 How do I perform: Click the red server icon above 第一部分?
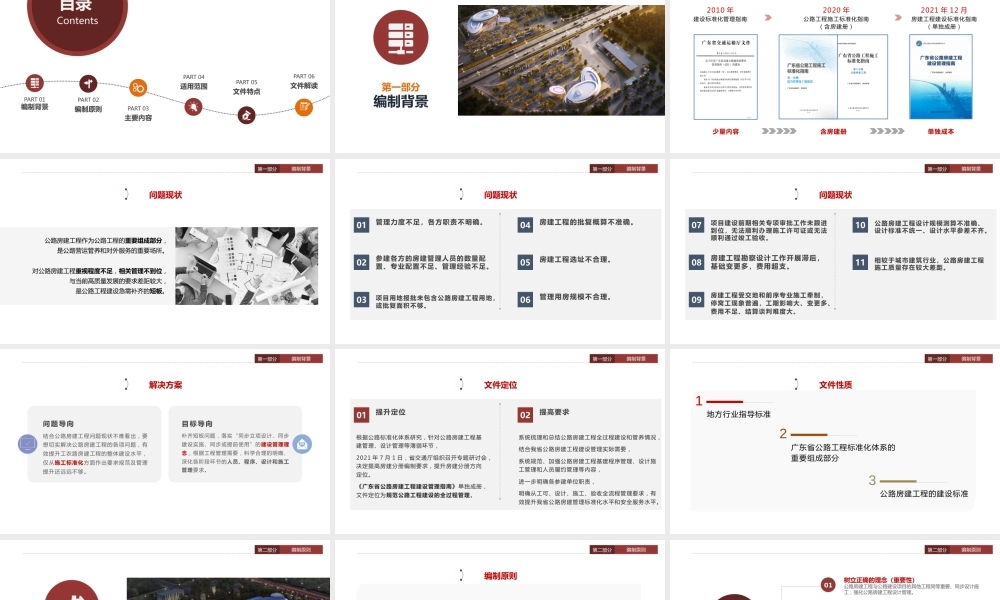pyautogui.click(x=401, y=38)
